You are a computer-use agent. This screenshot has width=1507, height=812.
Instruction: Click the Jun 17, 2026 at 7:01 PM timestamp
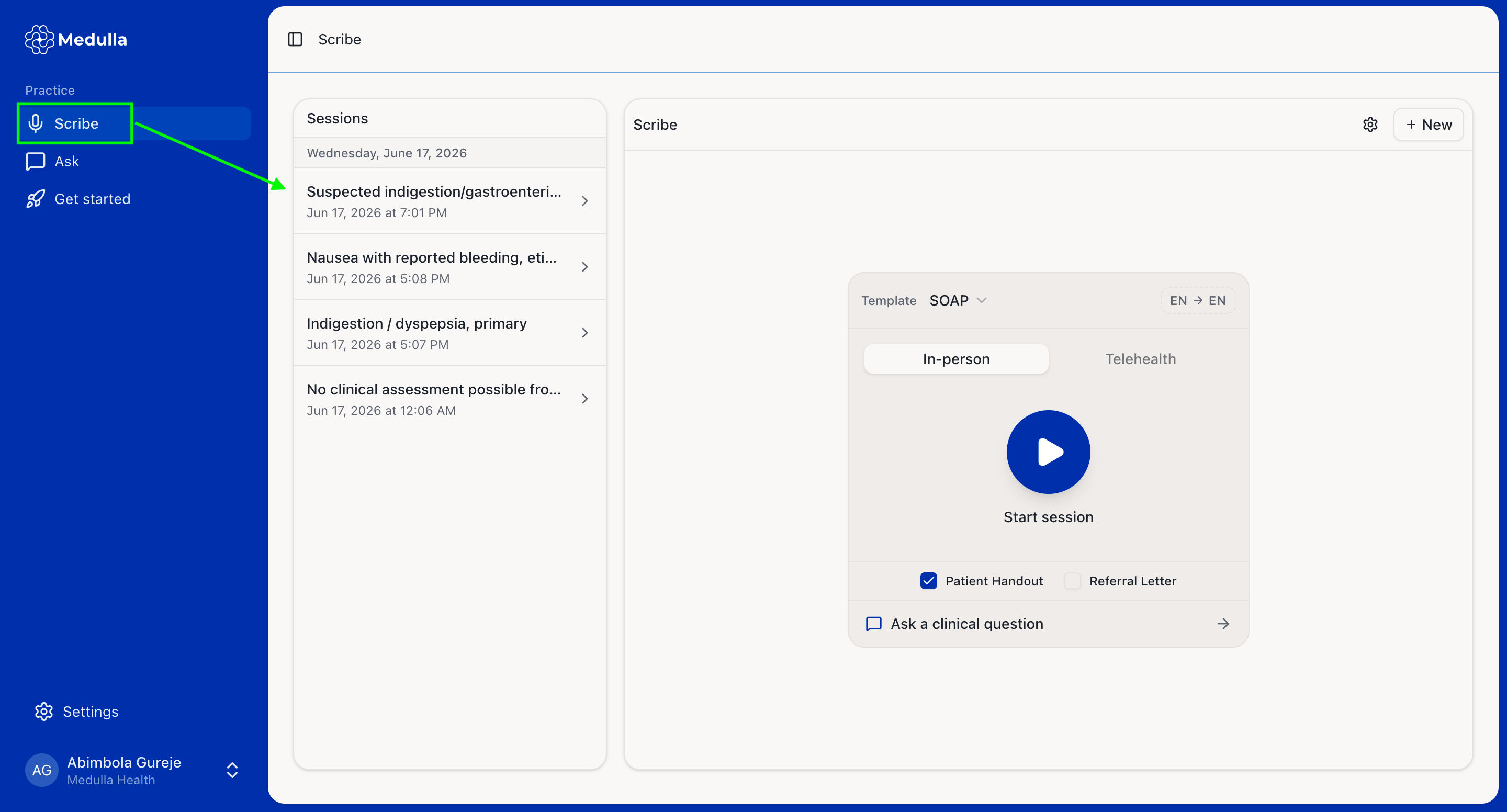click(x=377, y=213)
